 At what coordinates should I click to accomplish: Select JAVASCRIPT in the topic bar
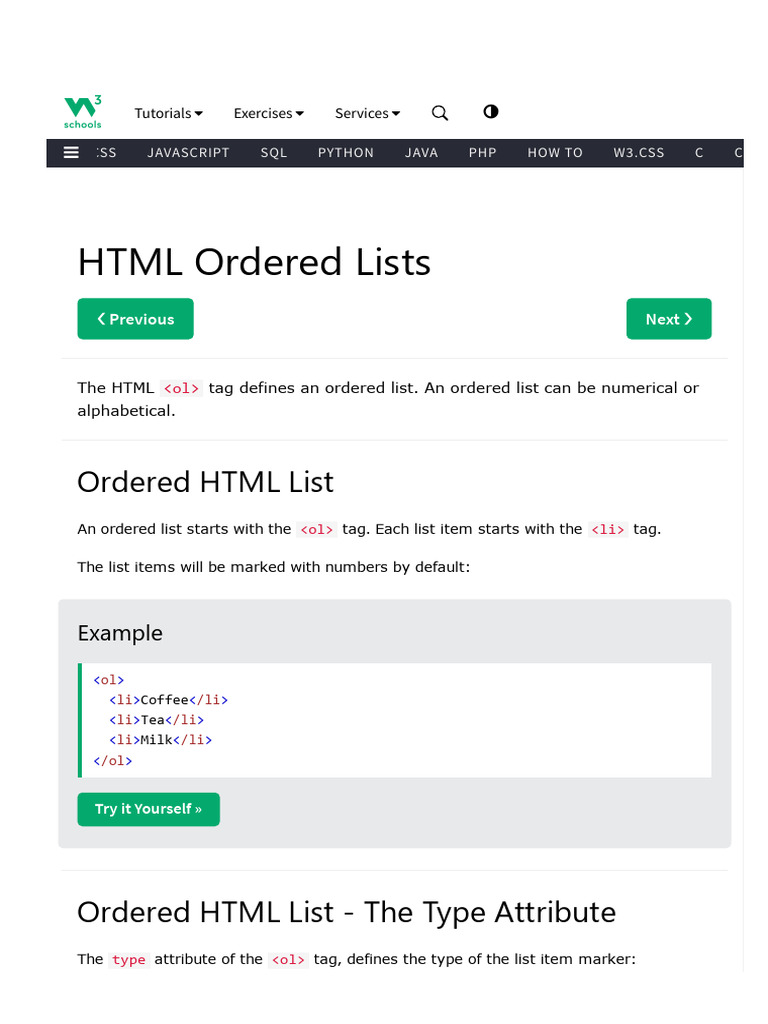click(188, 153)
